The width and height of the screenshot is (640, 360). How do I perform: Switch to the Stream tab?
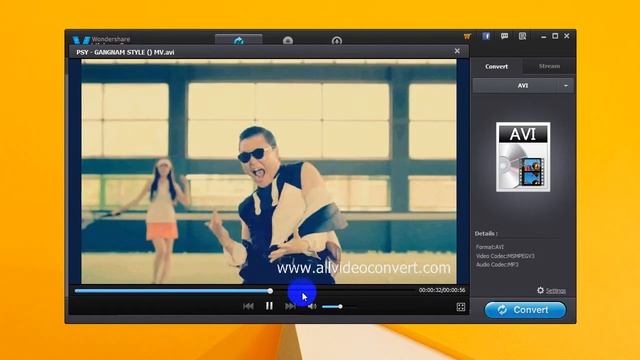(549, 66)
